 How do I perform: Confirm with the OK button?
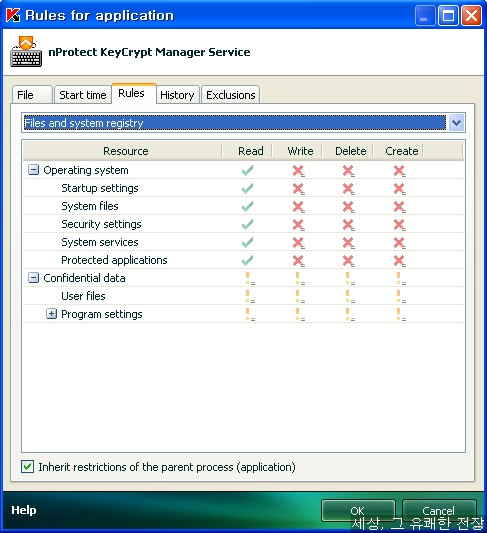(x=358, y=511)
